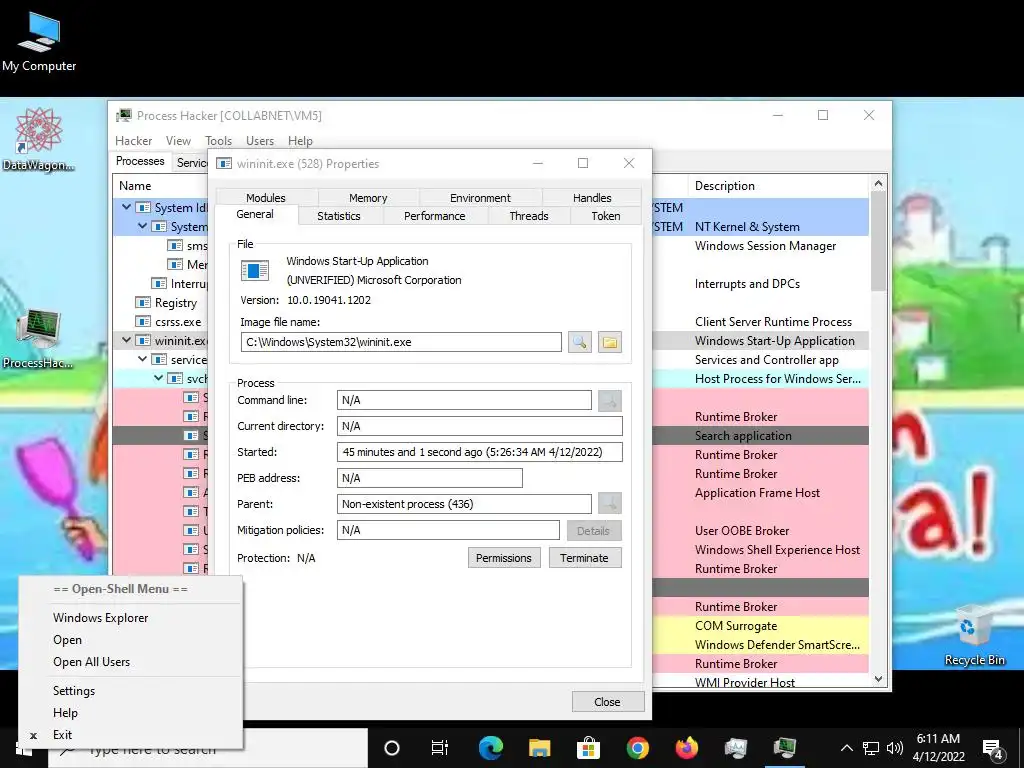Select the Processes tab in Process Hacker
The width and height of the screenshot is (1024, 768).
point(140,161)
